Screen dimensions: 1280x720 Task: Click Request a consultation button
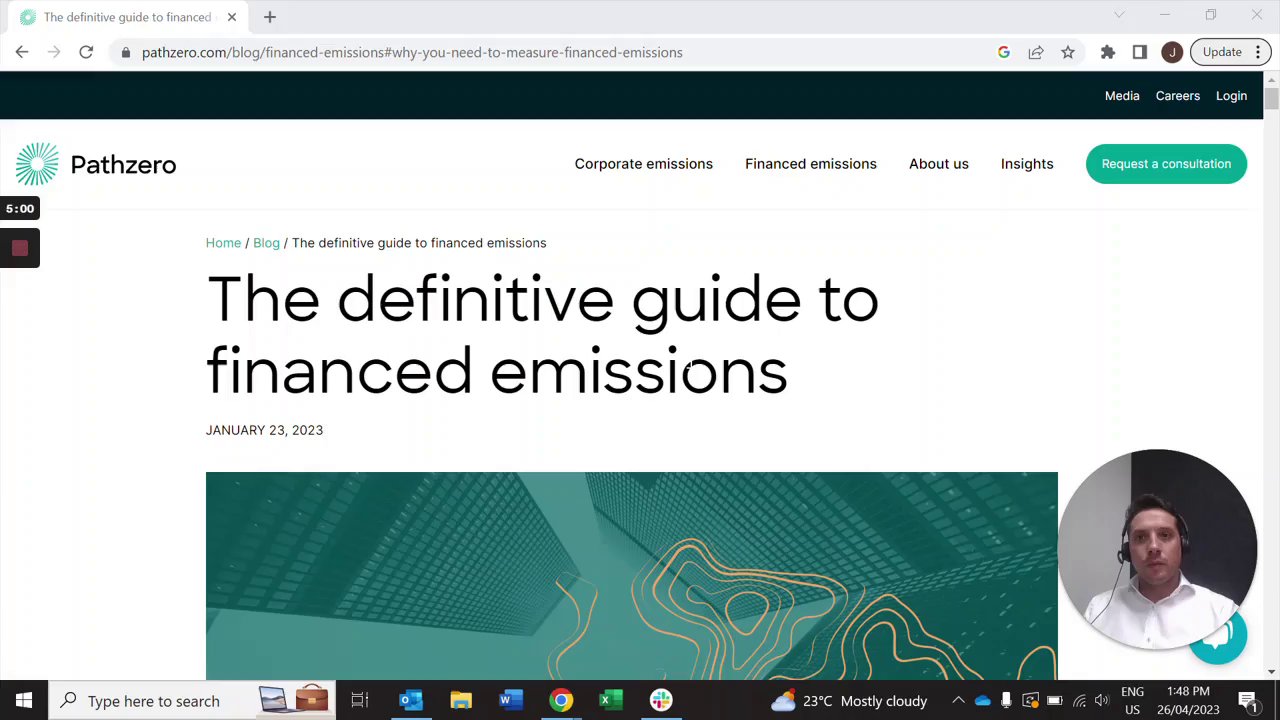pyautogui.click(x=1166, y=164)
